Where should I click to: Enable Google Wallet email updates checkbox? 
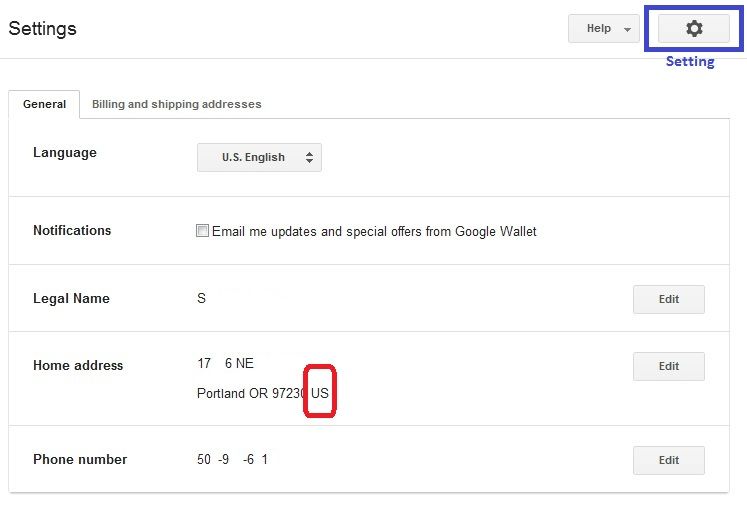pyautogui.click(x=203, y=231)
